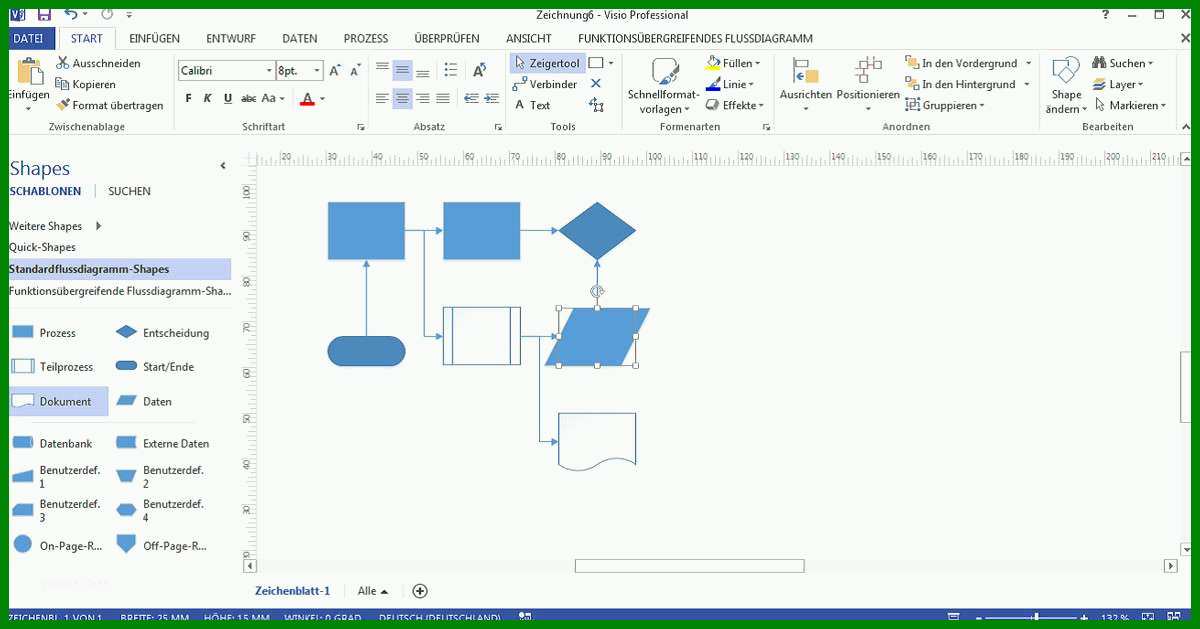Switch to the ANSICHT tab
Screen dimensions: 1200x629
(x=529, y=38)
